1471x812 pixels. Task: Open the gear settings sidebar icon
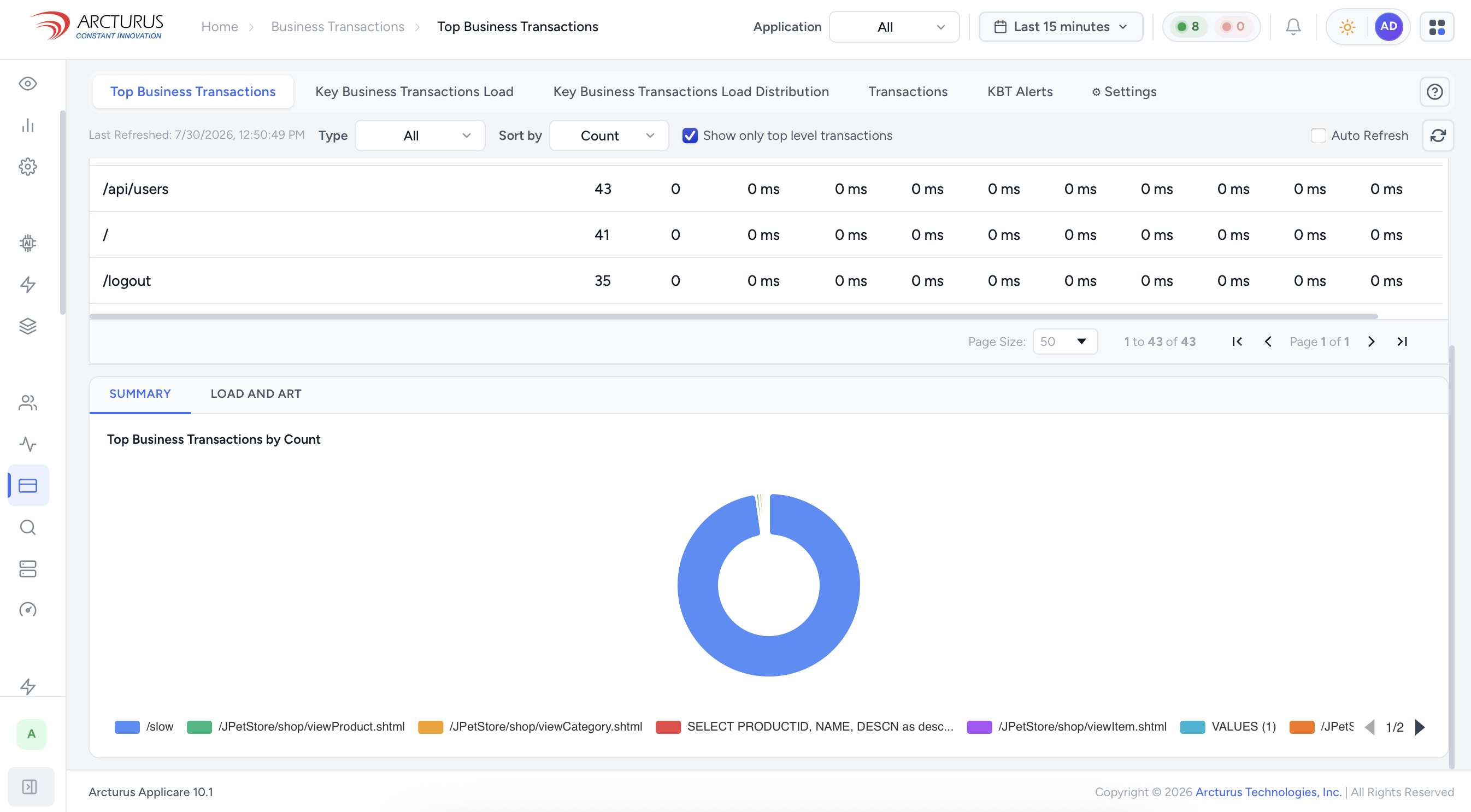click(27, 167)
